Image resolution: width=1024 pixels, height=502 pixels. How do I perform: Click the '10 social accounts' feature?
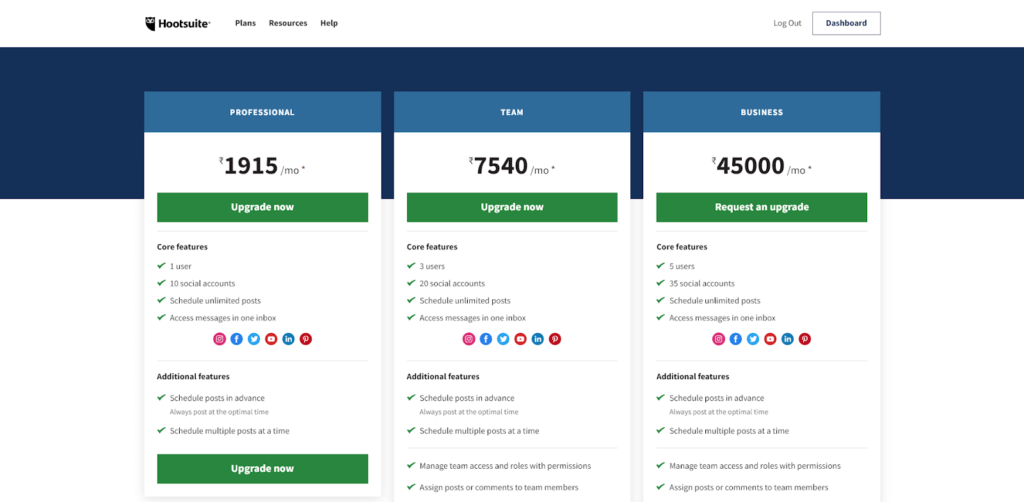[202, 283]
